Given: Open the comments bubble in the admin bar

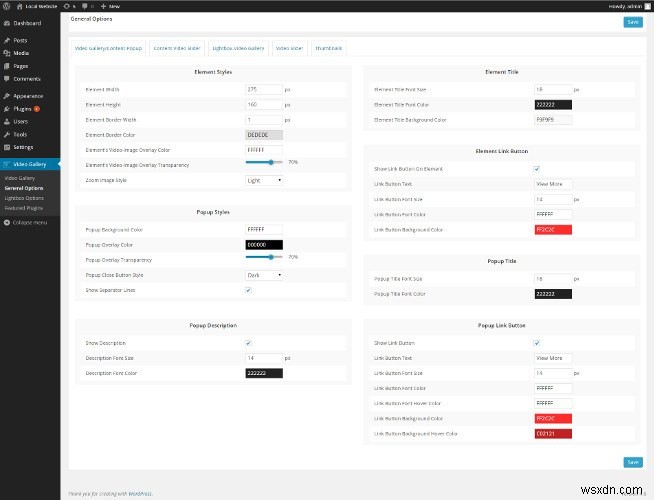Looking at the screenshot, I should (85, 6).
